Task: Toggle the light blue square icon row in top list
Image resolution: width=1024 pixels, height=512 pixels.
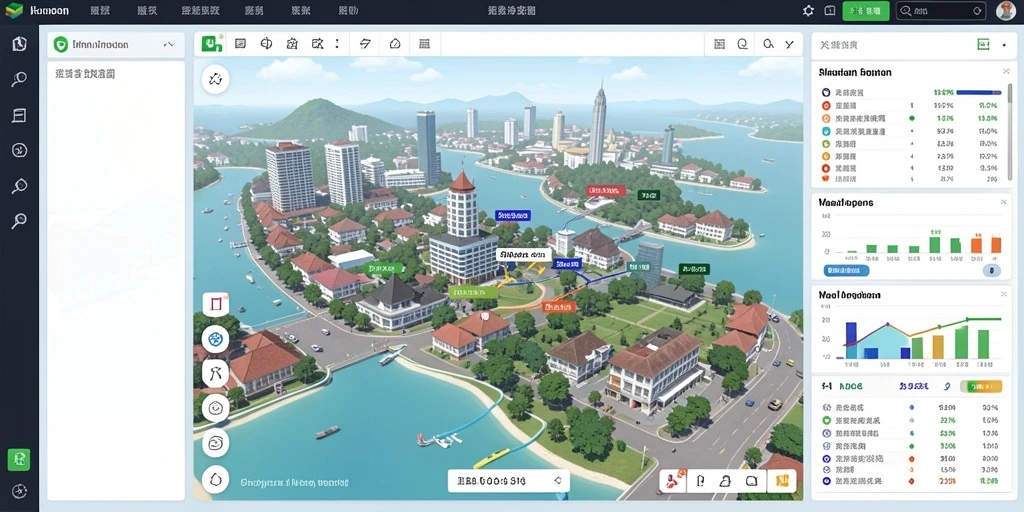Action: tap(825, 131)
